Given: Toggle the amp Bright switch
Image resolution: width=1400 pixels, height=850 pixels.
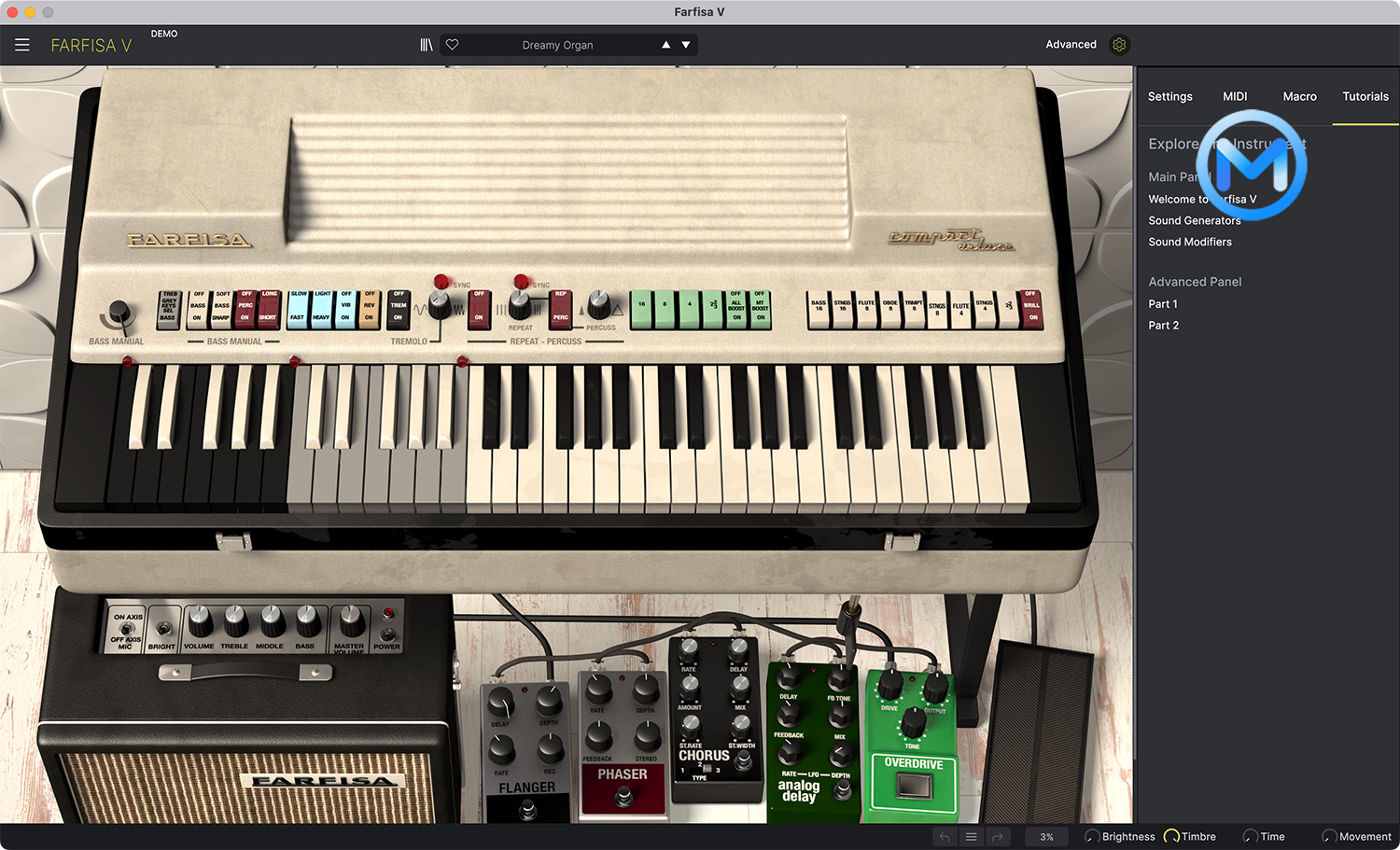Looking at the screenshot, I should coord(163,628).
